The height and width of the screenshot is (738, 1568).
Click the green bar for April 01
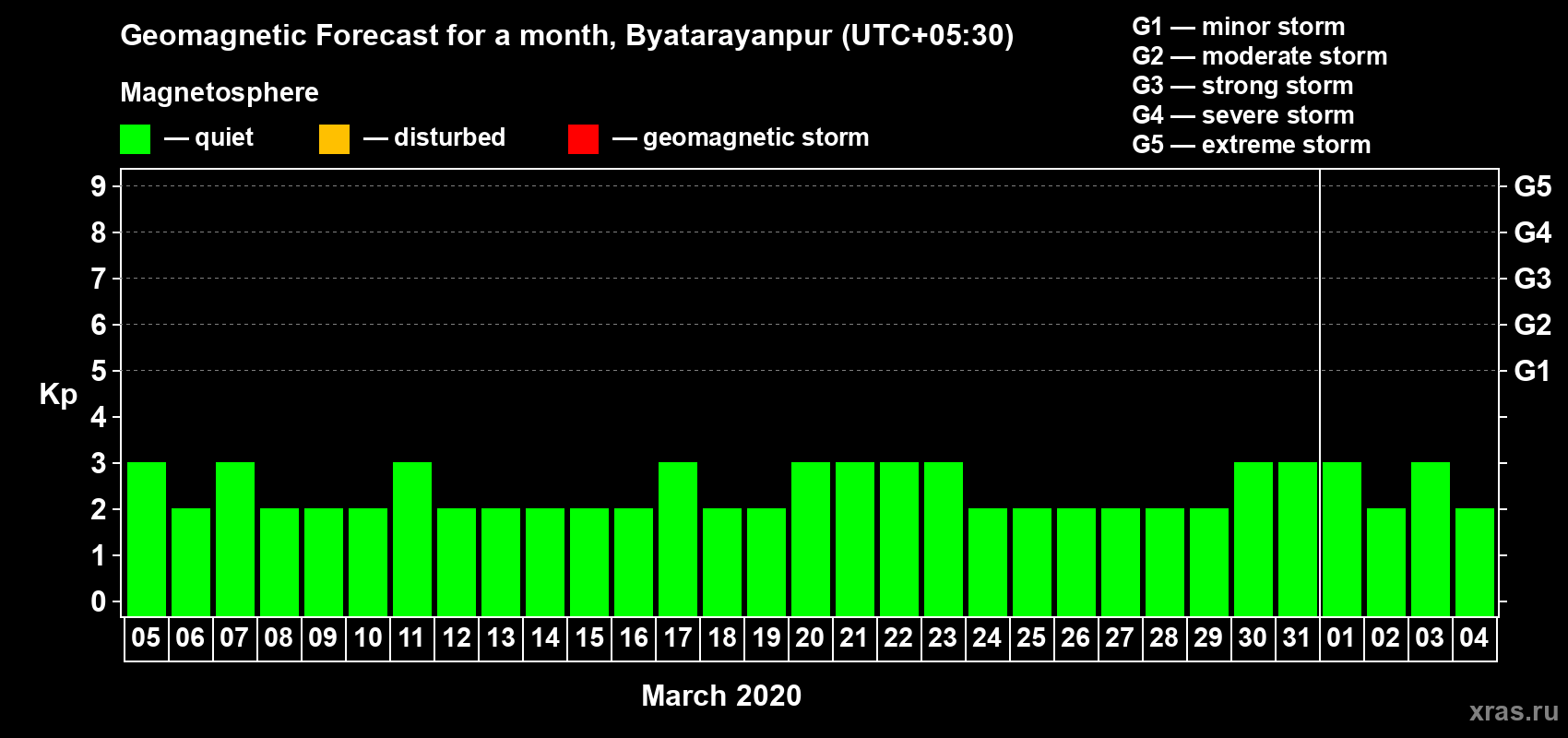[1342, 539]
